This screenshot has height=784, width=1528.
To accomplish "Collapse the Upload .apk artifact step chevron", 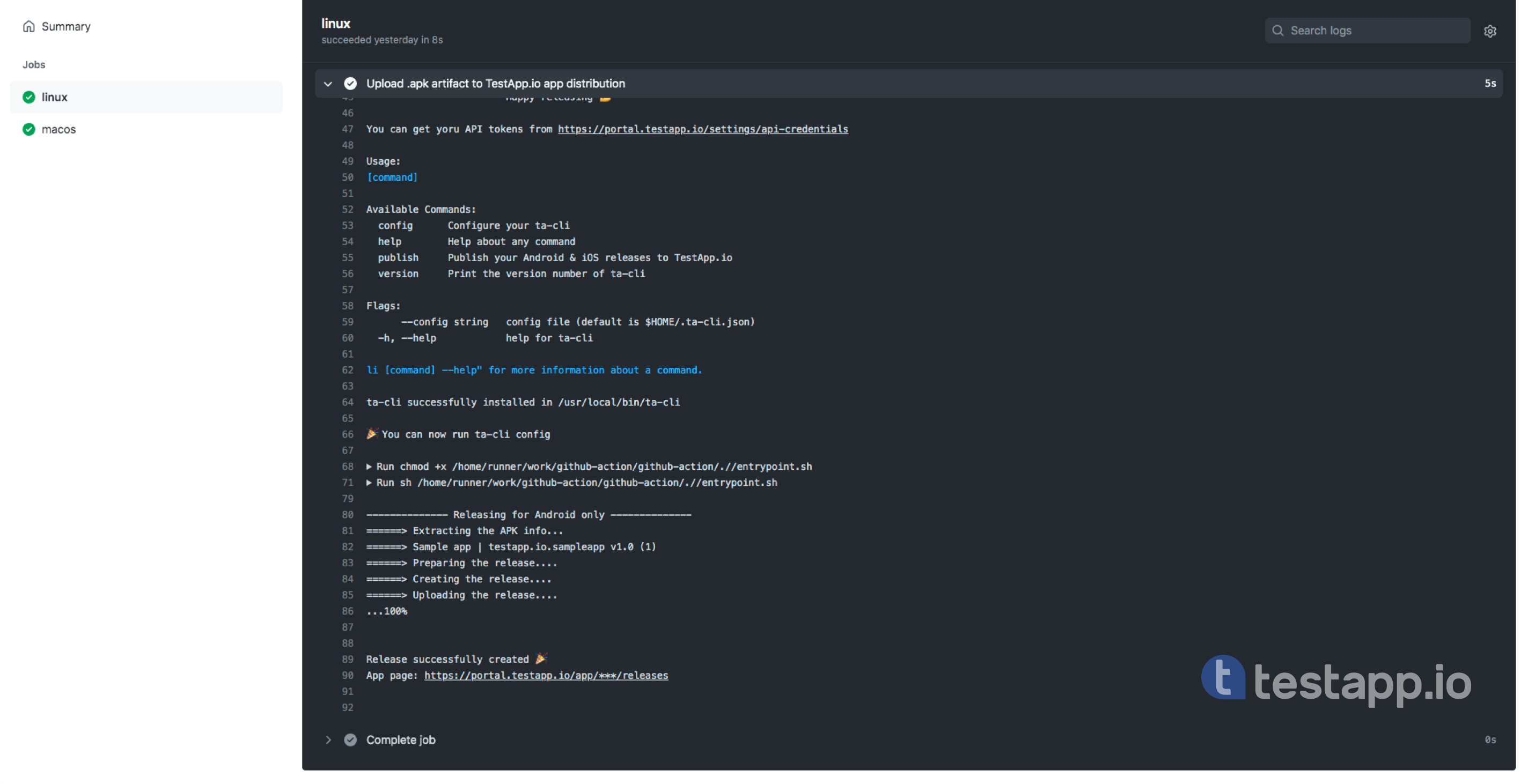I will point(329,83).
